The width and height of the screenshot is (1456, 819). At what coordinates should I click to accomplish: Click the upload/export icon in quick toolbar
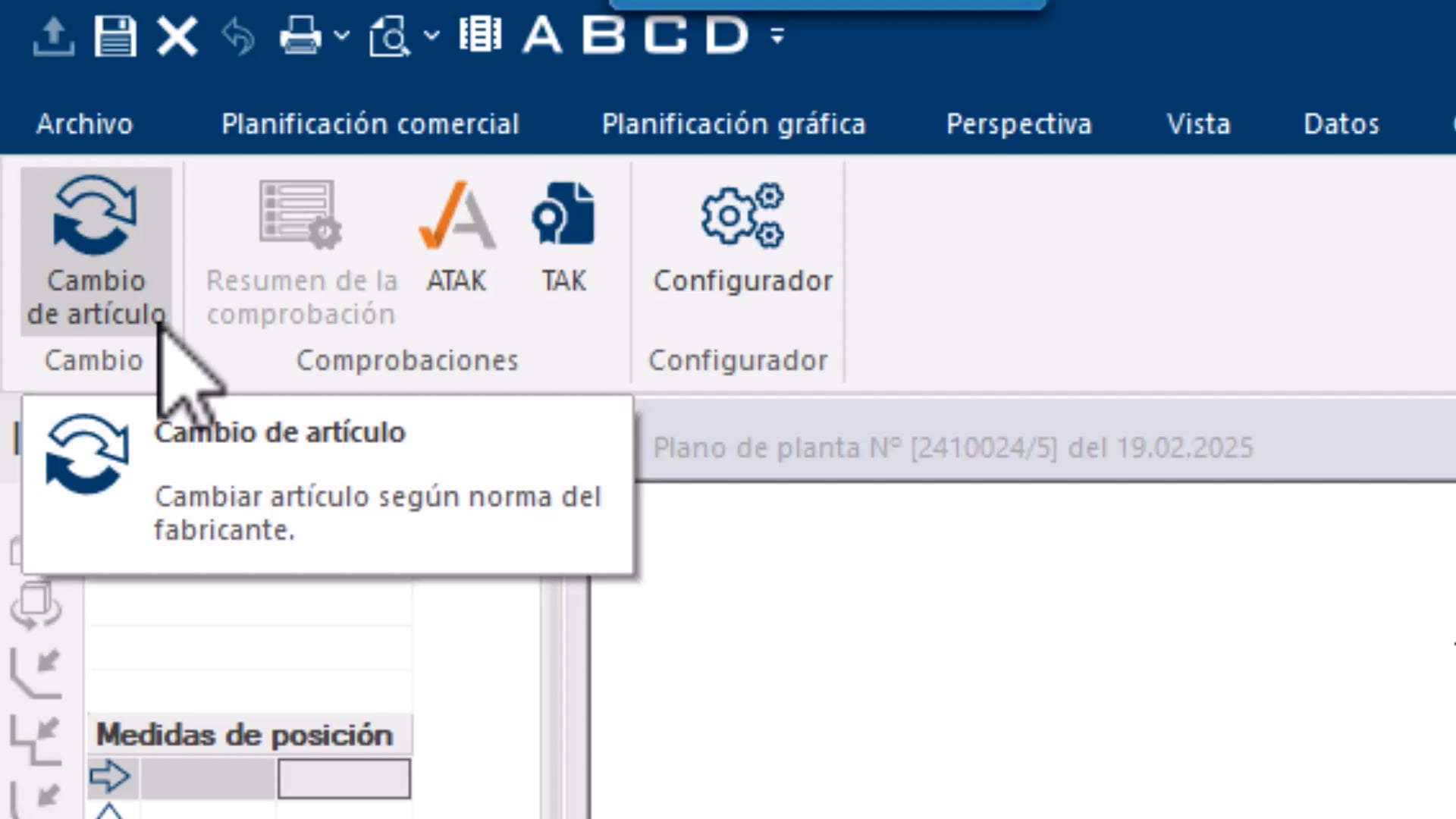coord(53,36)
